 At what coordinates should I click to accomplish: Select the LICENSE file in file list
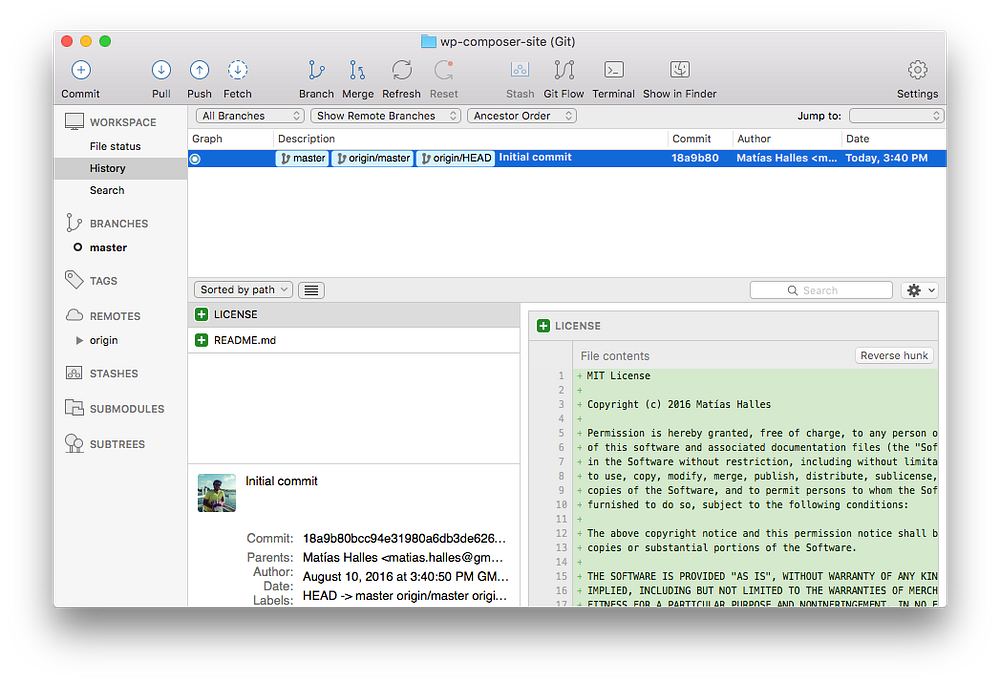354,315
